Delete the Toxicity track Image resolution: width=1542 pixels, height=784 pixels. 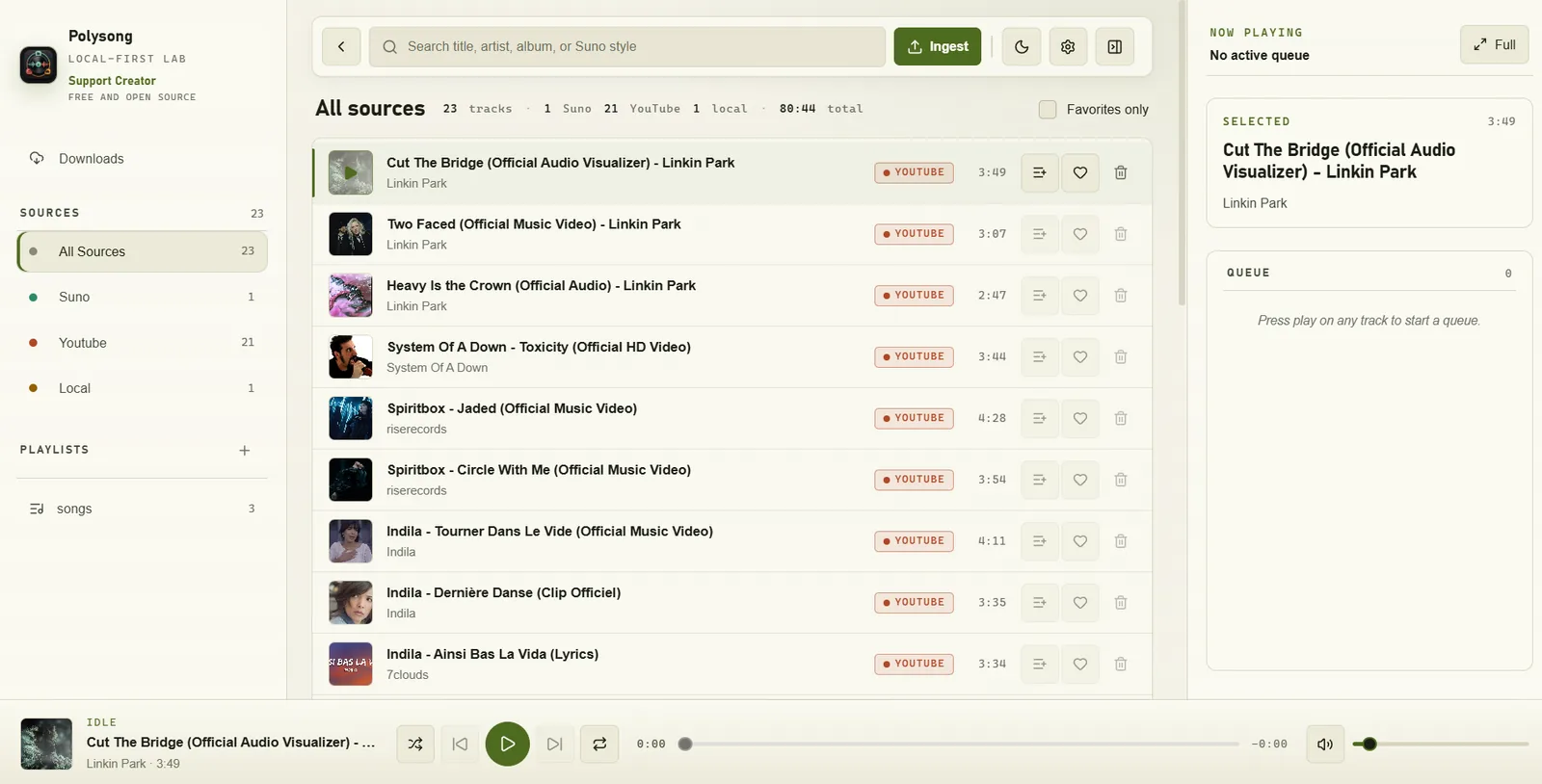1121,356
